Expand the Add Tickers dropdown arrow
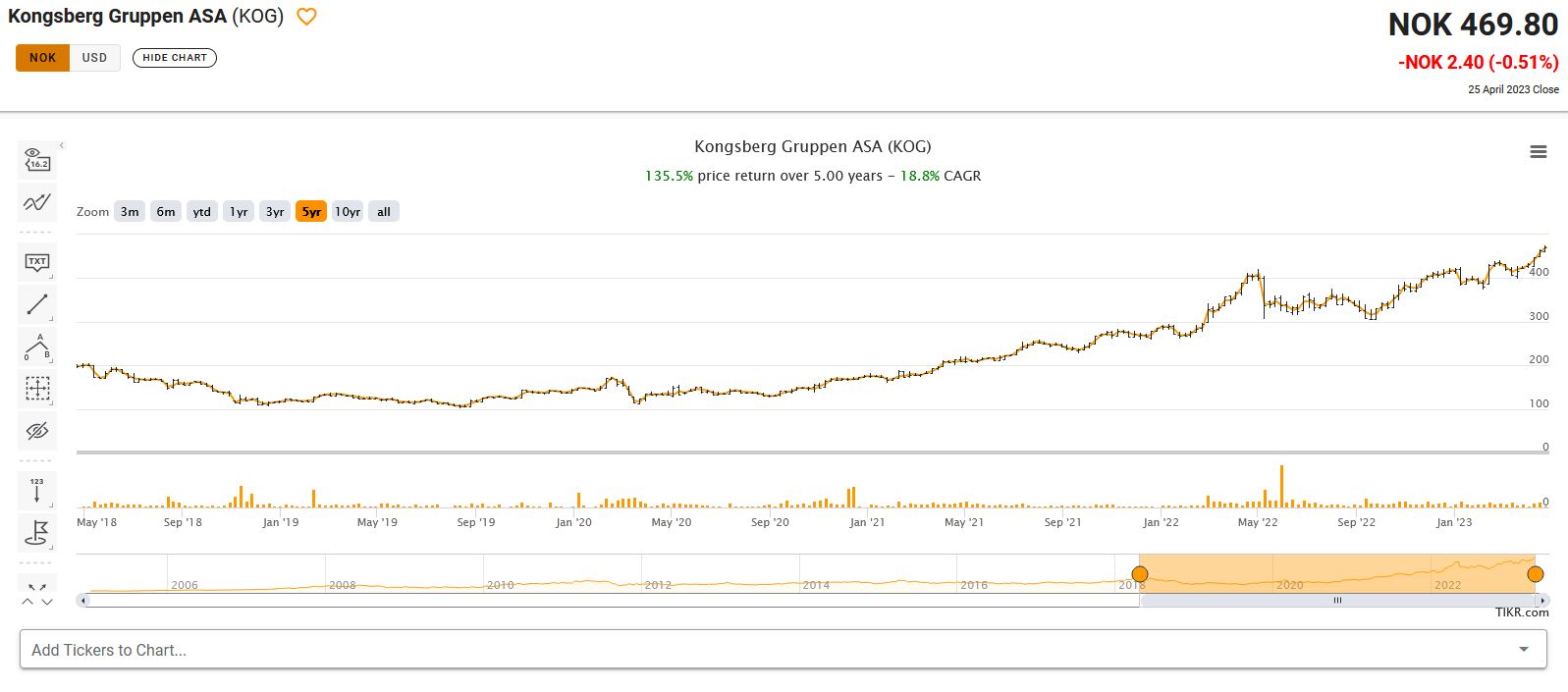This screenshot has width=1568, height=692. [1524, 649]
